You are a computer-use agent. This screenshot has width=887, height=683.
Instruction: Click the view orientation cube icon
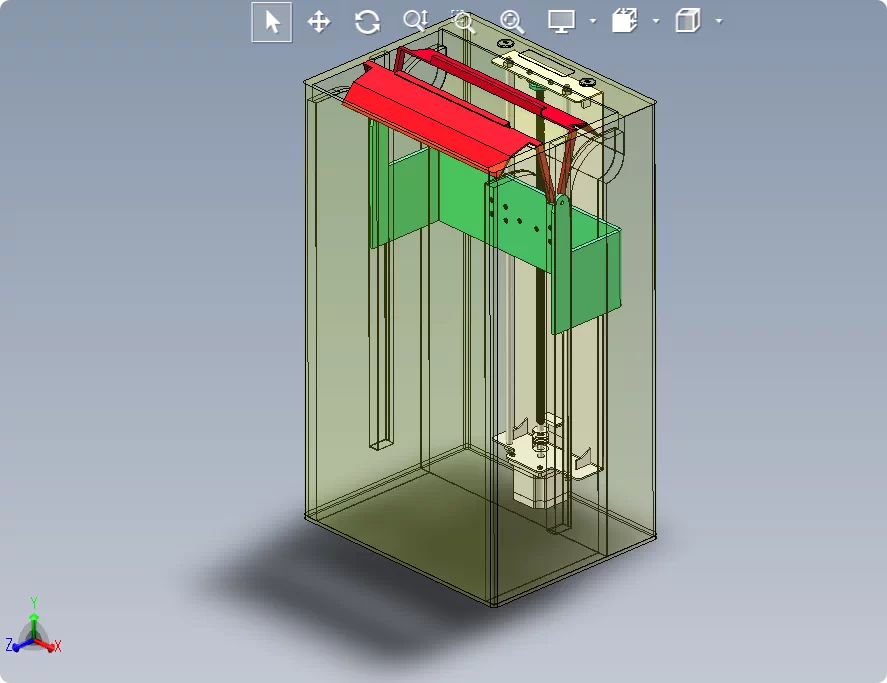coord(688,21)
